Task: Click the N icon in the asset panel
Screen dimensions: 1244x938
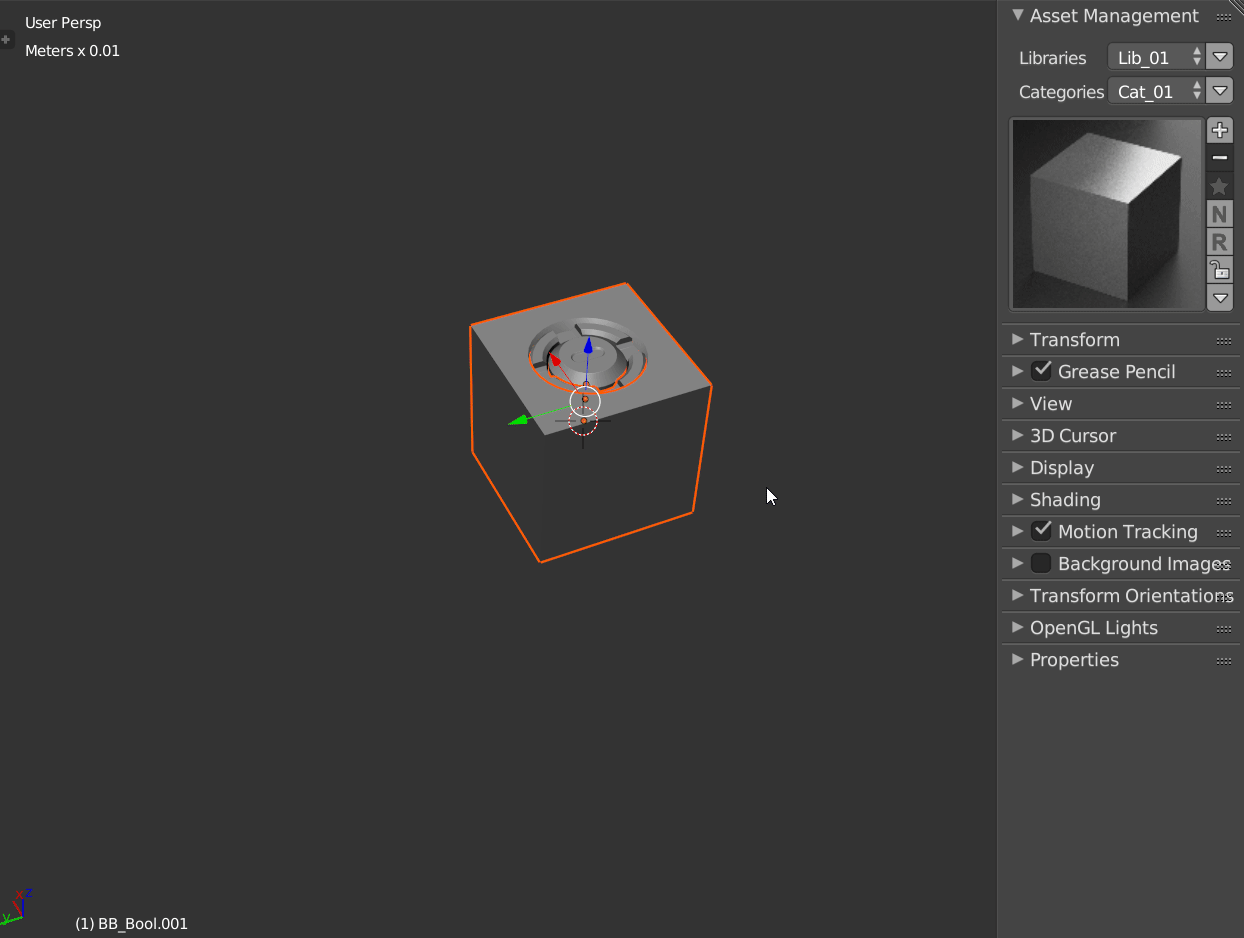Action: [x=1219, y=213]
